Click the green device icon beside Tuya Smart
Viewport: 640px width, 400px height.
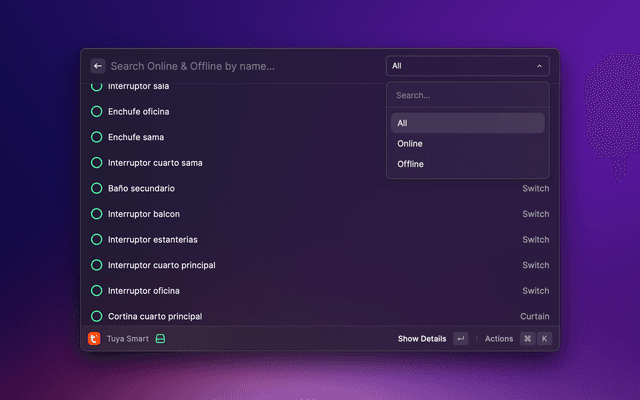[160, 339]
